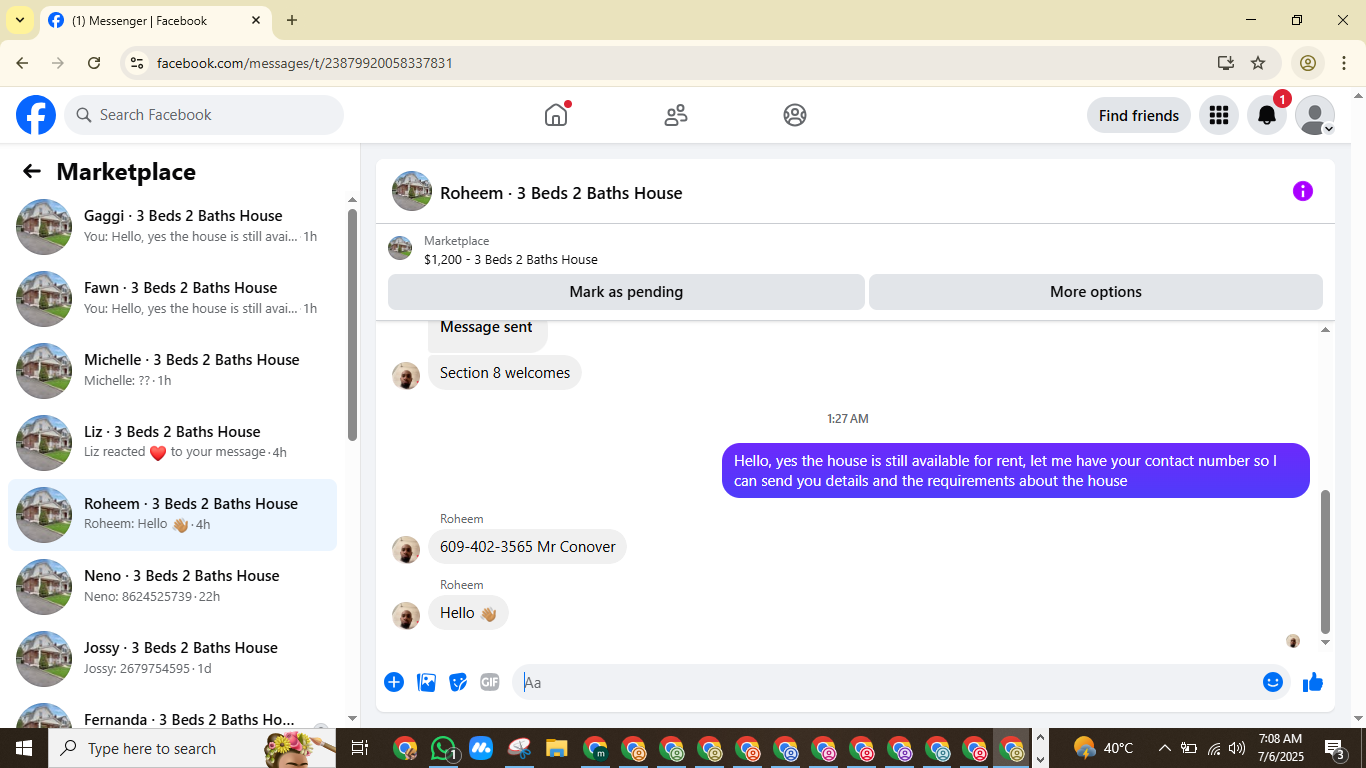Open Task View on the taskbar
This screenshot has width=1366, height=768.
[x=360, y=748]
